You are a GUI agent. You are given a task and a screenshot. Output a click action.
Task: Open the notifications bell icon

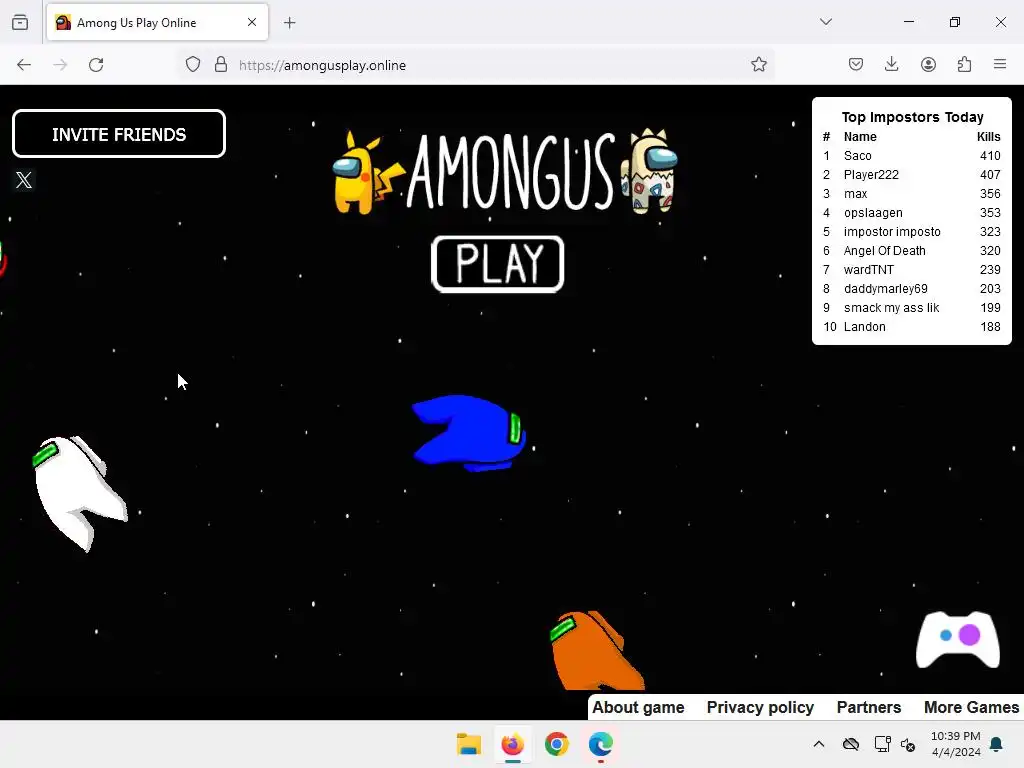[997, 744]
